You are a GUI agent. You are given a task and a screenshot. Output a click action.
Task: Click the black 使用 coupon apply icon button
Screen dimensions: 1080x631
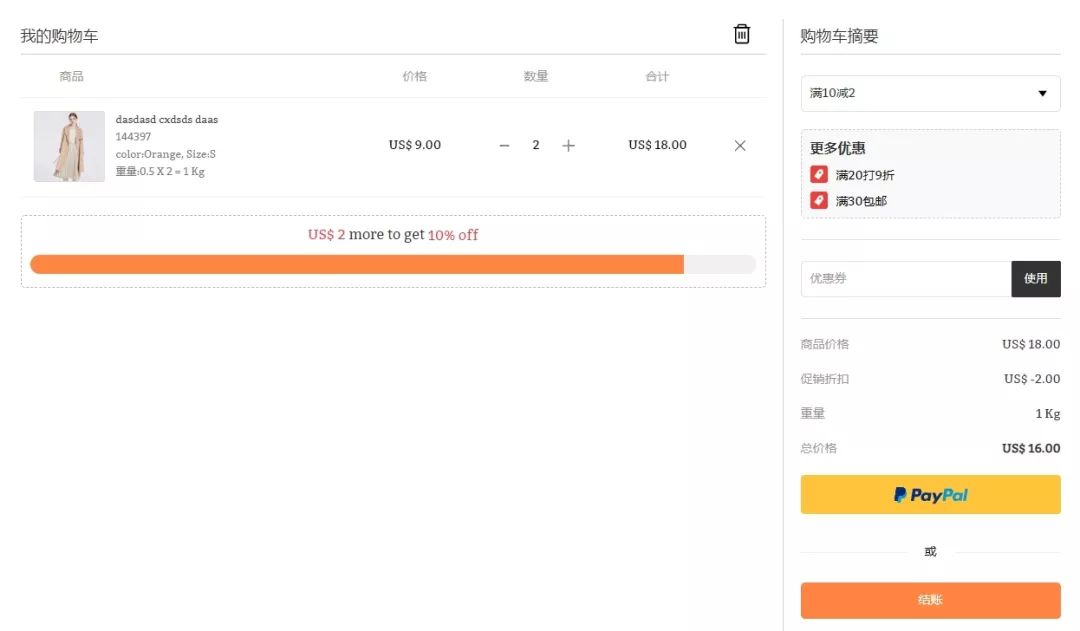[x=1036, y=279]
